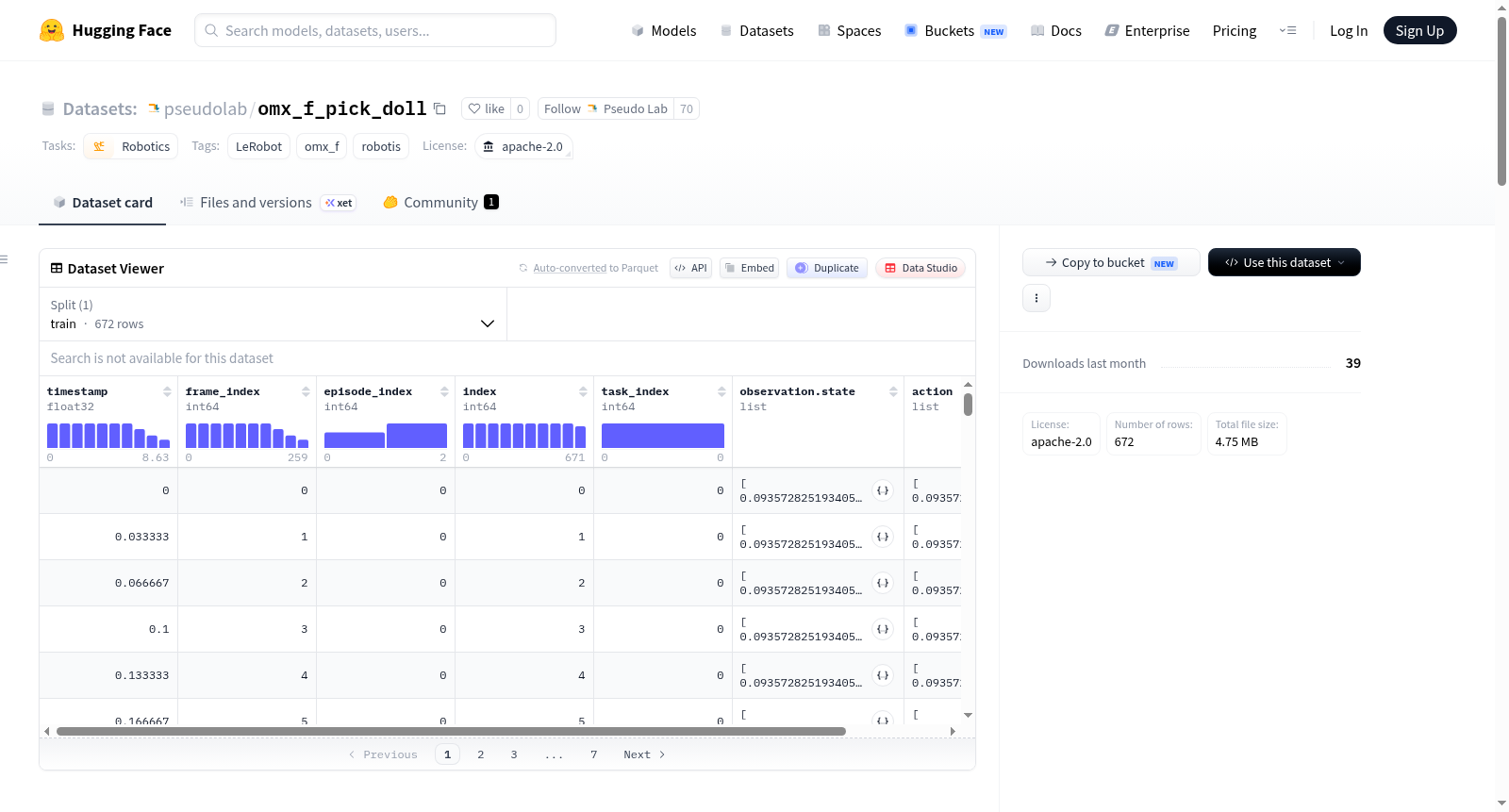Viewport: 1509px width, 812px height.
Task: Click the heart like icon
Action: 474,108
